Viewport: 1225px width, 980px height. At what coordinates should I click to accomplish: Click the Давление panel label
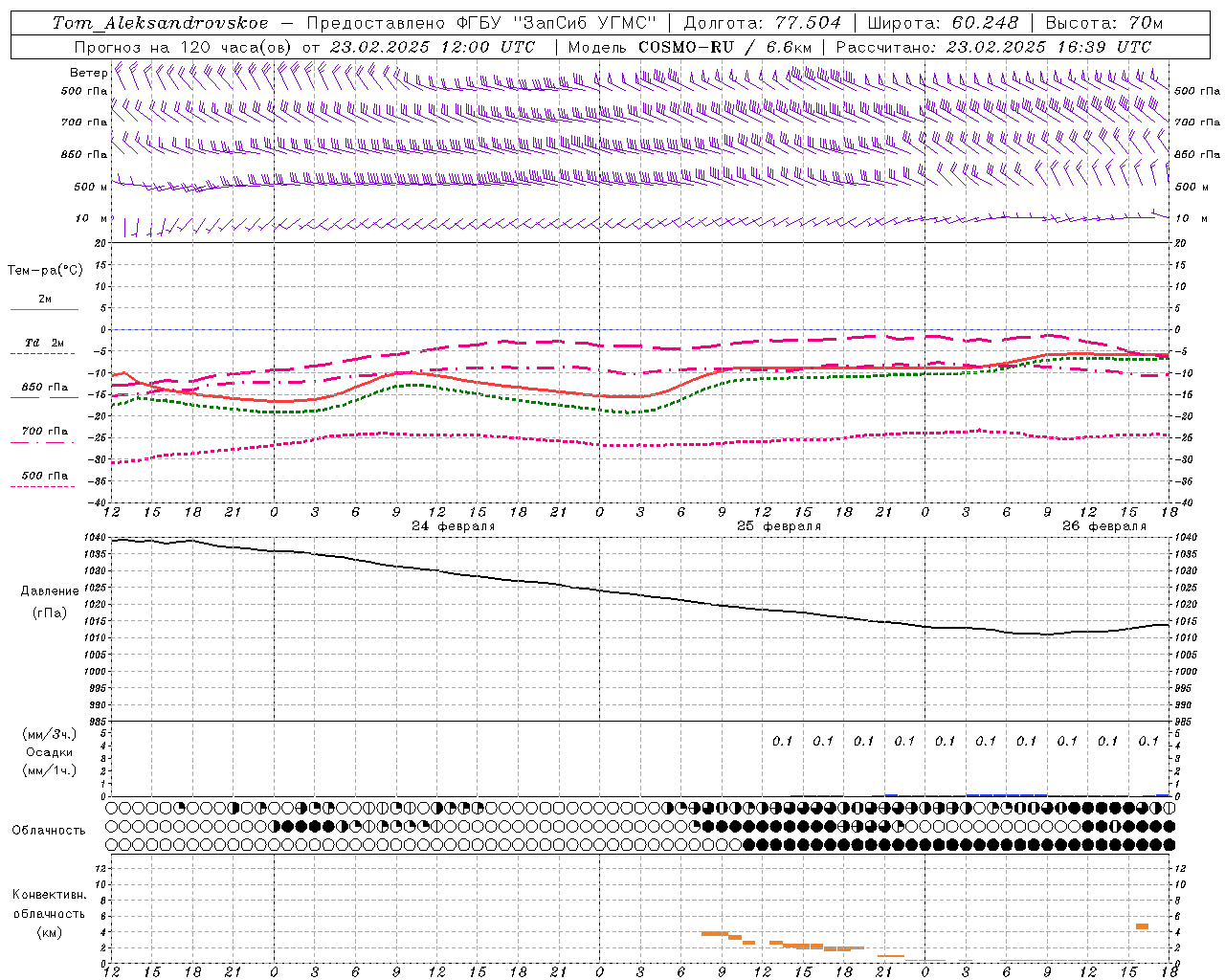coord(50,591)
